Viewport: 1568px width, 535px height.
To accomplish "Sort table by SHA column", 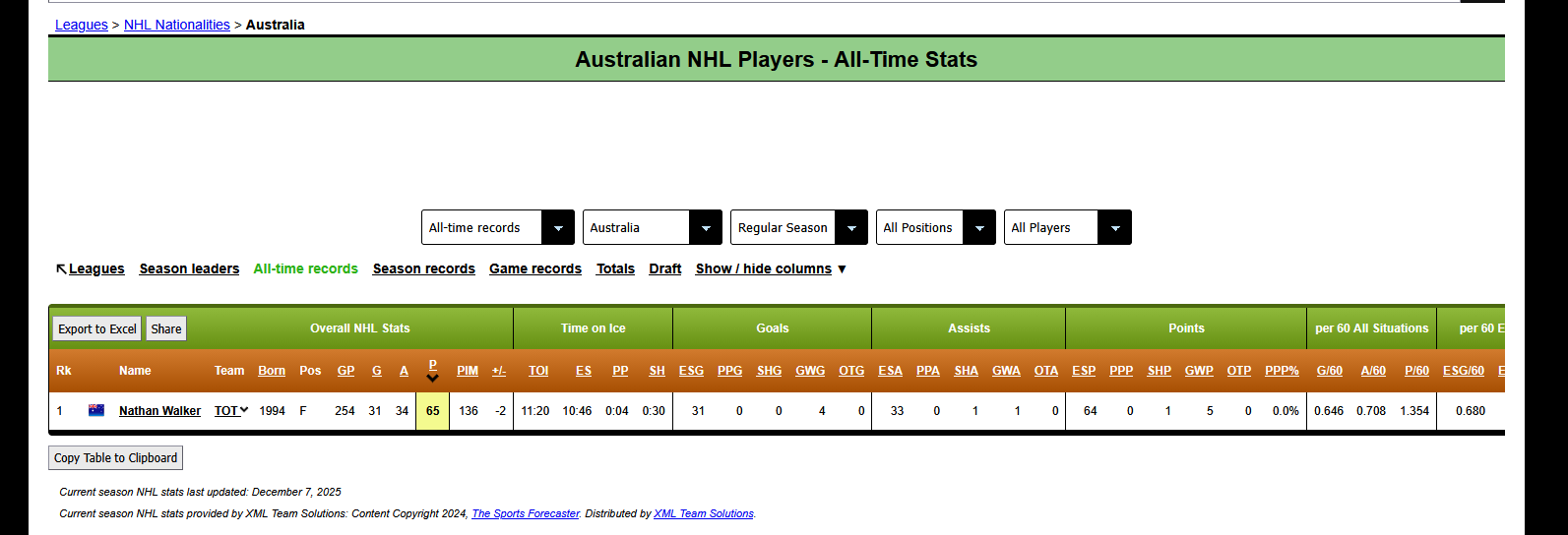I will [x=966, y=371].
